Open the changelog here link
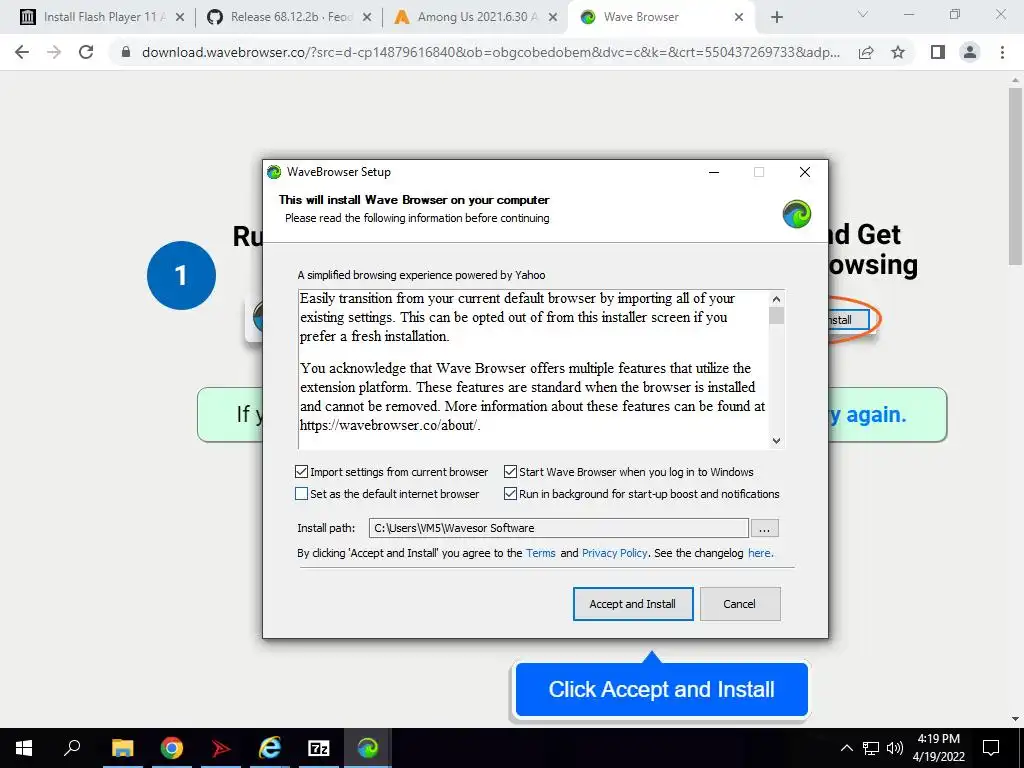1024x768 pixels. 760,553
